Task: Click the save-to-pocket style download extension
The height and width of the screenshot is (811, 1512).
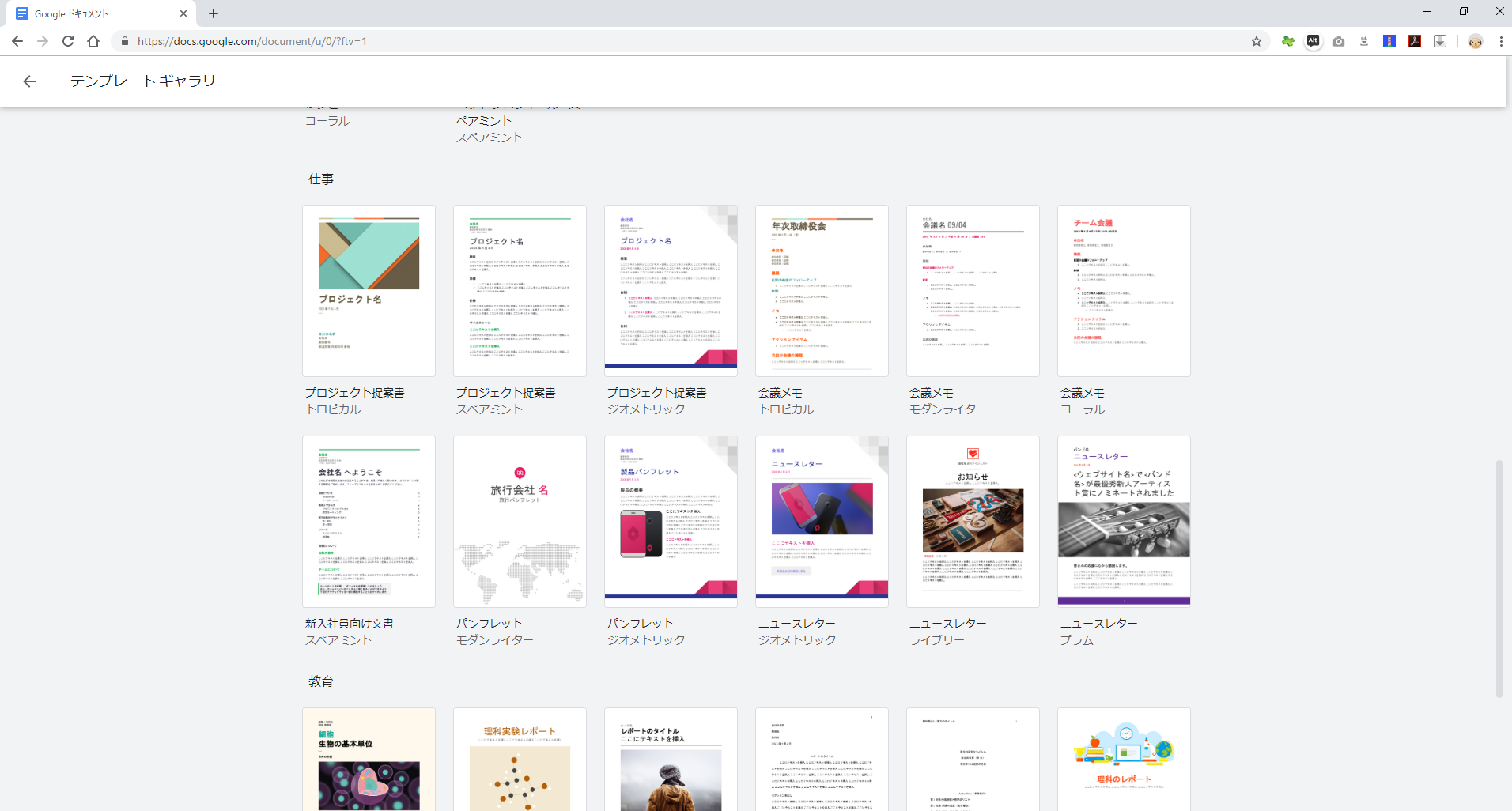Action: [1440, 41]
